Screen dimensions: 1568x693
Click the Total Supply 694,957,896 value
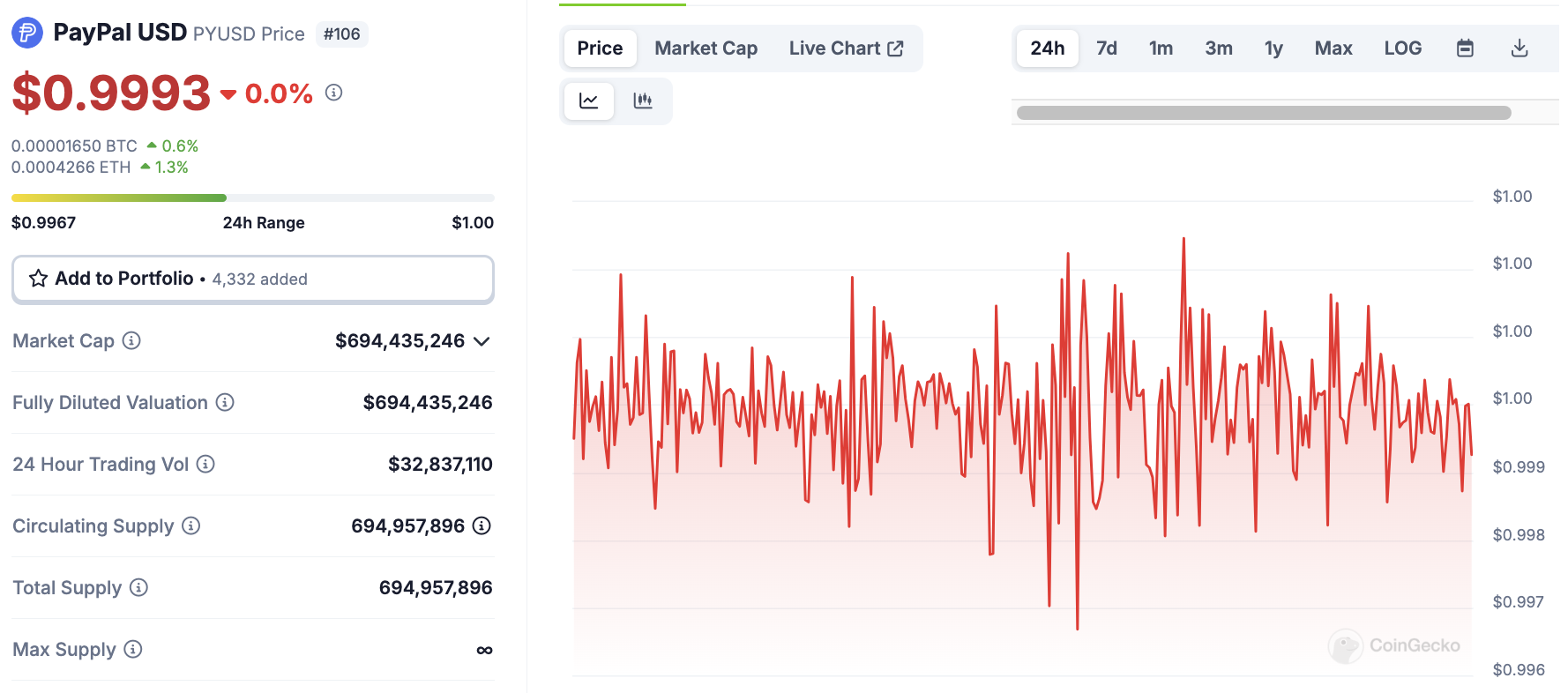[436, 588]
